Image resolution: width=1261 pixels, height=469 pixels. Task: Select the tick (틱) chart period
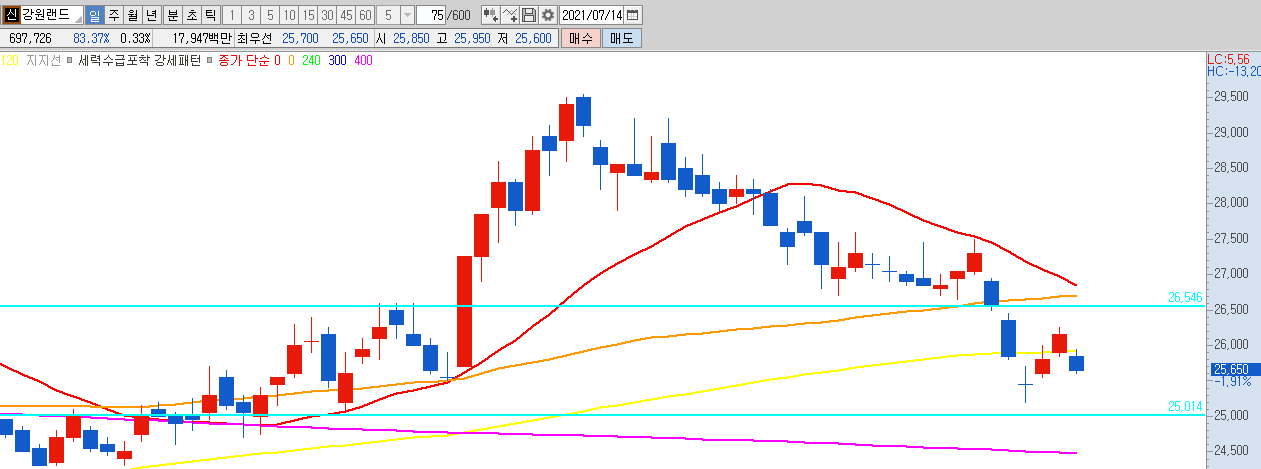[209, 15]
